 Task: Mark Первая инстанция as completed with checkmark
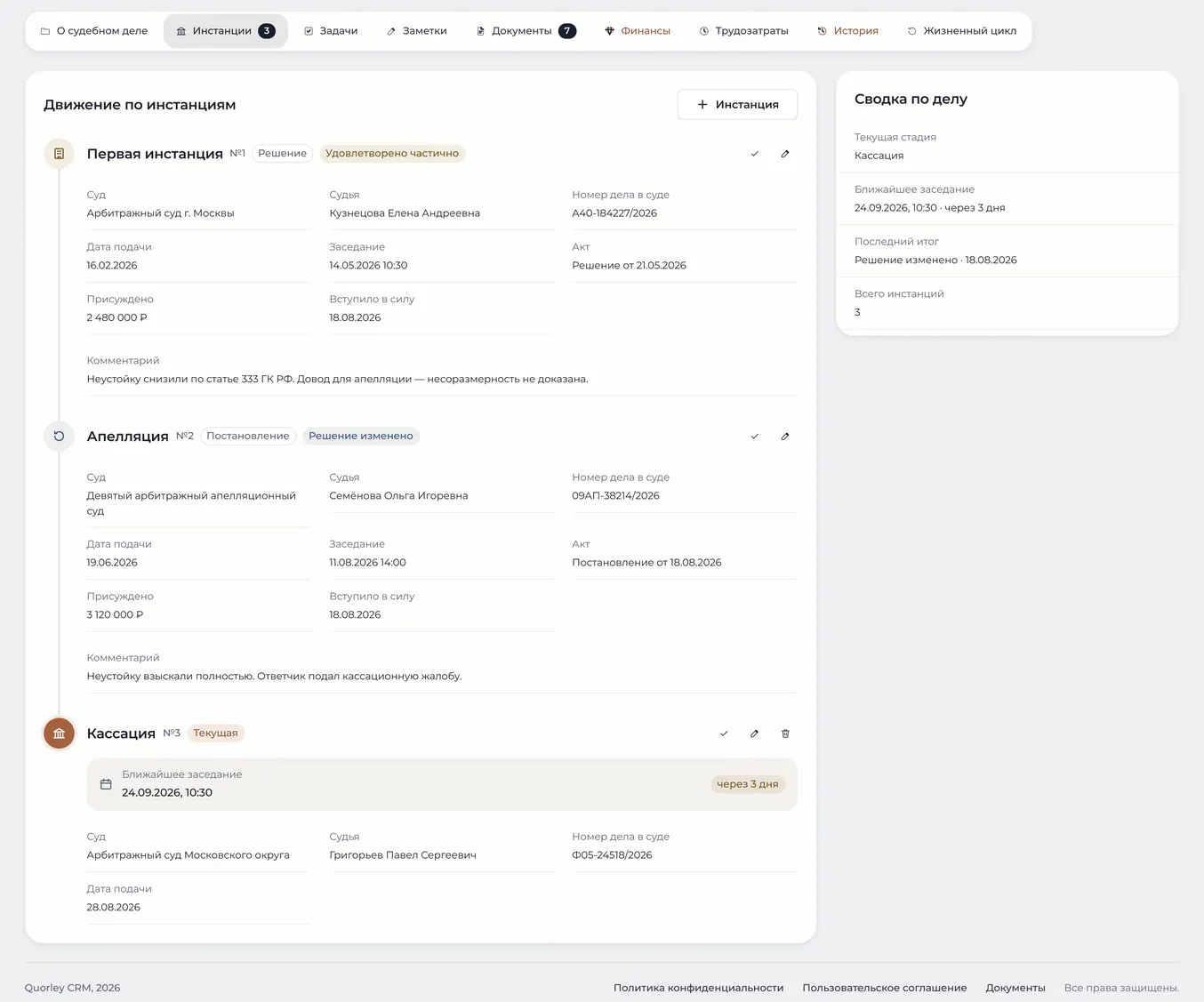click(755, 154)
